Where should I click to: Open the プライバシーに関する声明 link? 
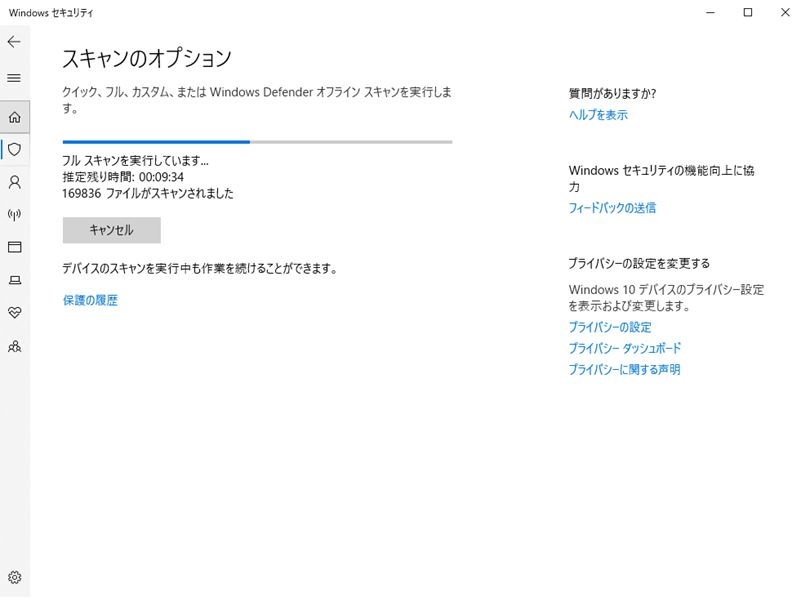pos(624,369)
